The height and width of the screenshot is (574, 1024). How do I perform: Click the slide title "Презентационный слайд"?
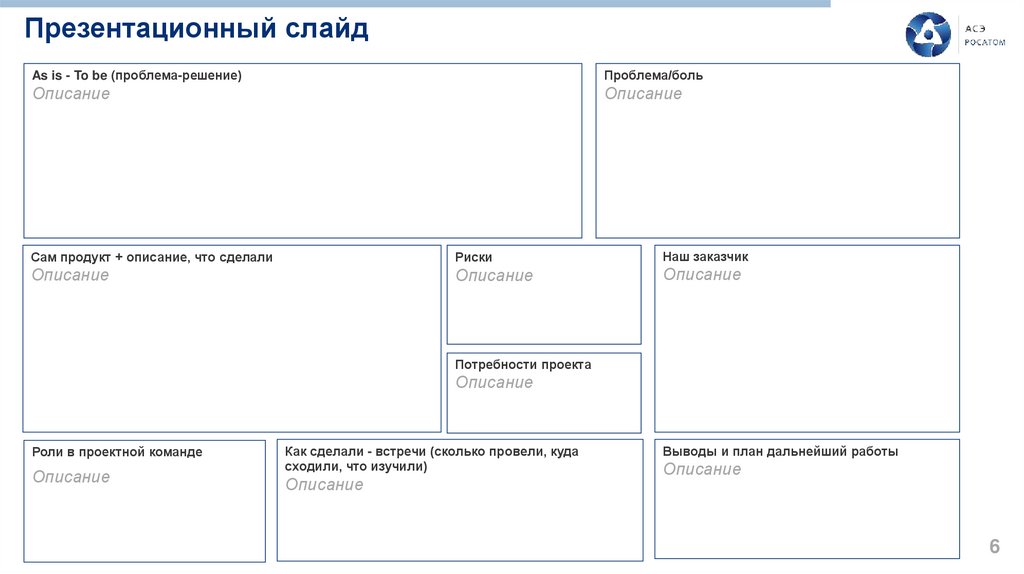pos(197,29)
